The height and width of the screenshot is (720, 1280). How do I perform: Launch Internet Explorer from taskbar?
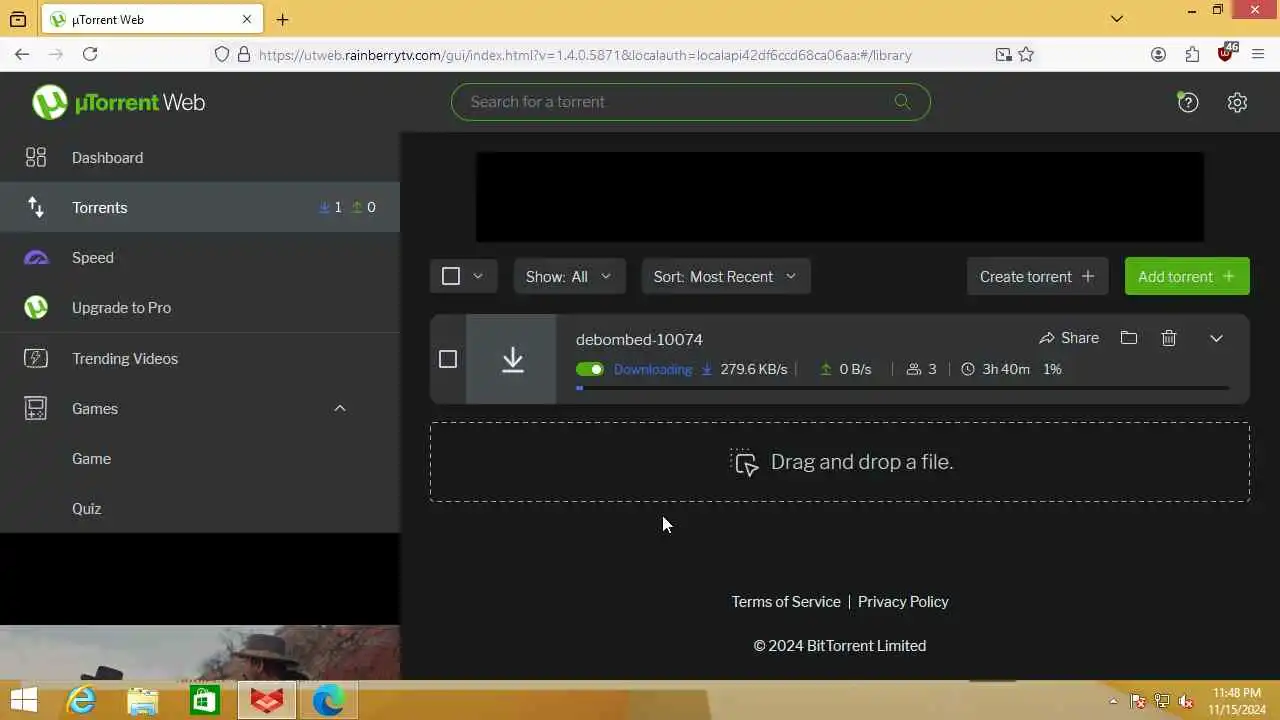coord(81,701)
